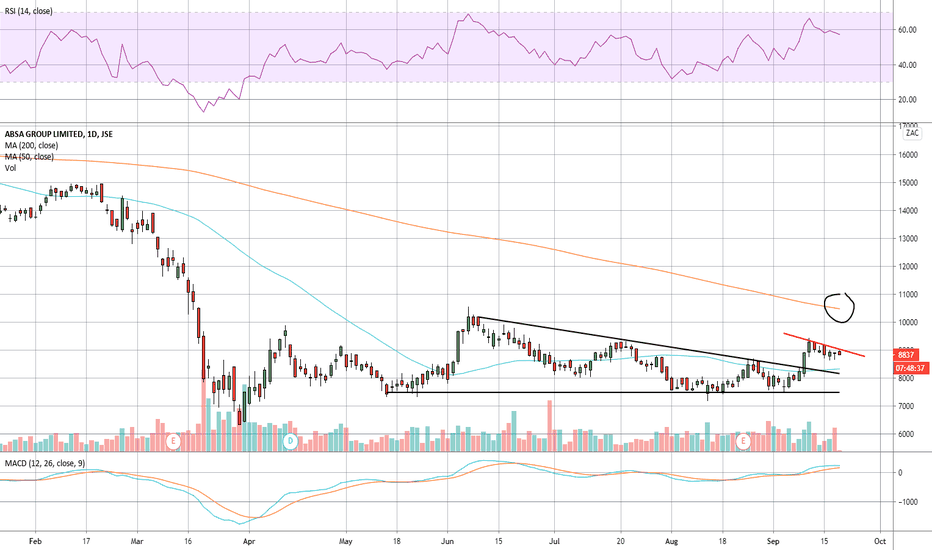This screenshot has width=932, height=550.
Task: Click the Mar date label on time axis
Action: coord(137,541)
